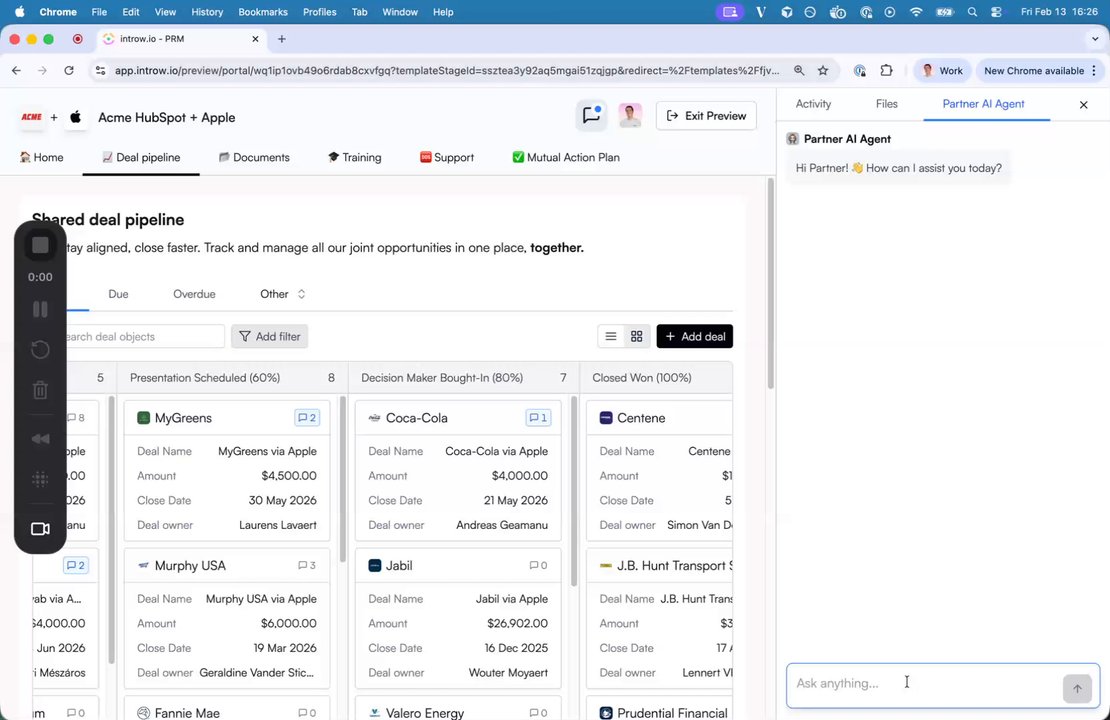Open Coca-Cola card comments badge
Viewport: 1110px width, 720px height.
(x=538, y=418)
